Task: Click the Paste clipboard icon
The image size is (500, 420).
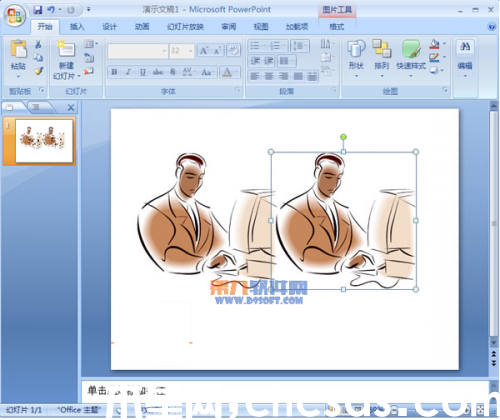Action: pos(18,48)
